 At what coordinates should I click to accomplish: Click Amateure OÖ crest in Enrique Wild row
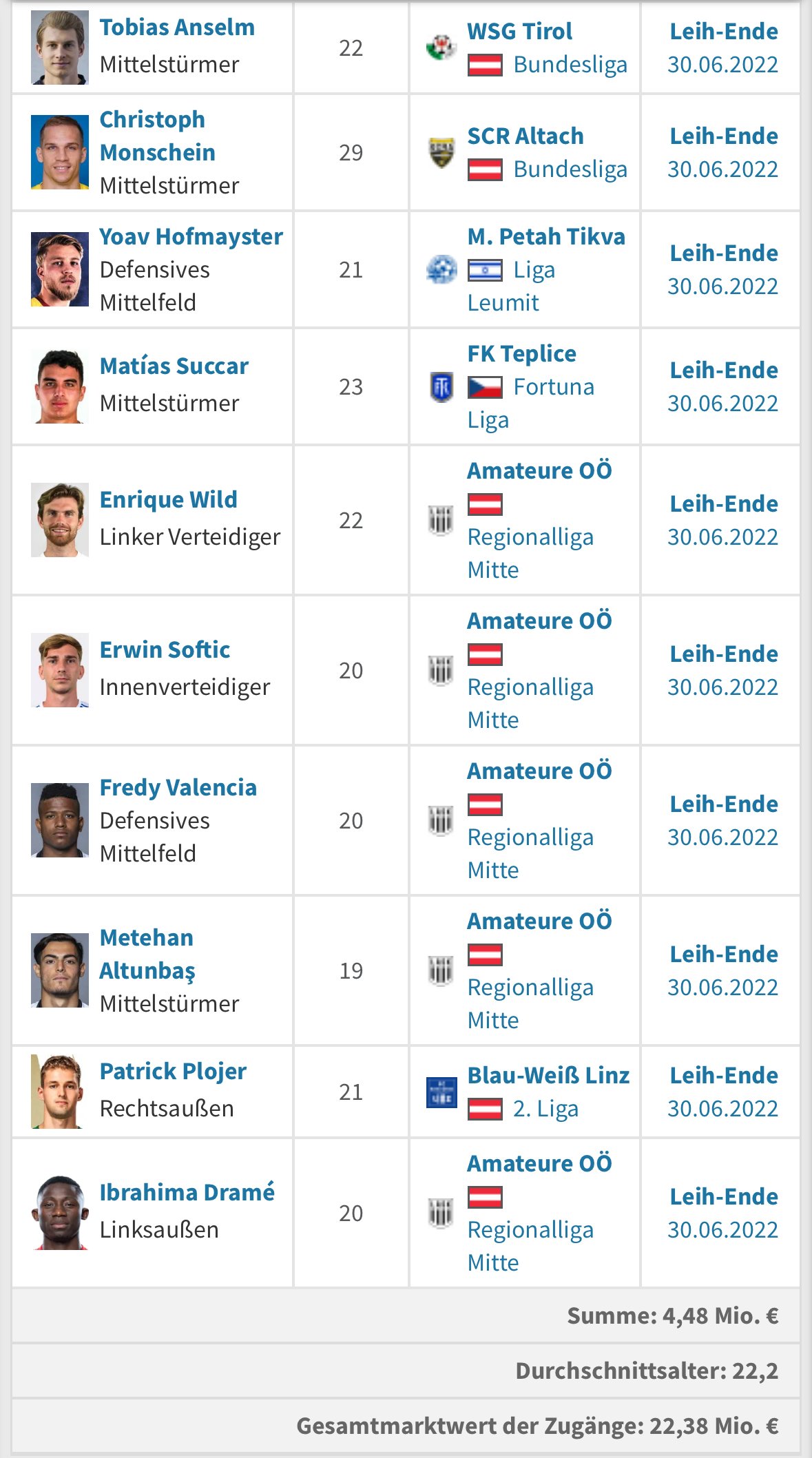pos(441,520)
